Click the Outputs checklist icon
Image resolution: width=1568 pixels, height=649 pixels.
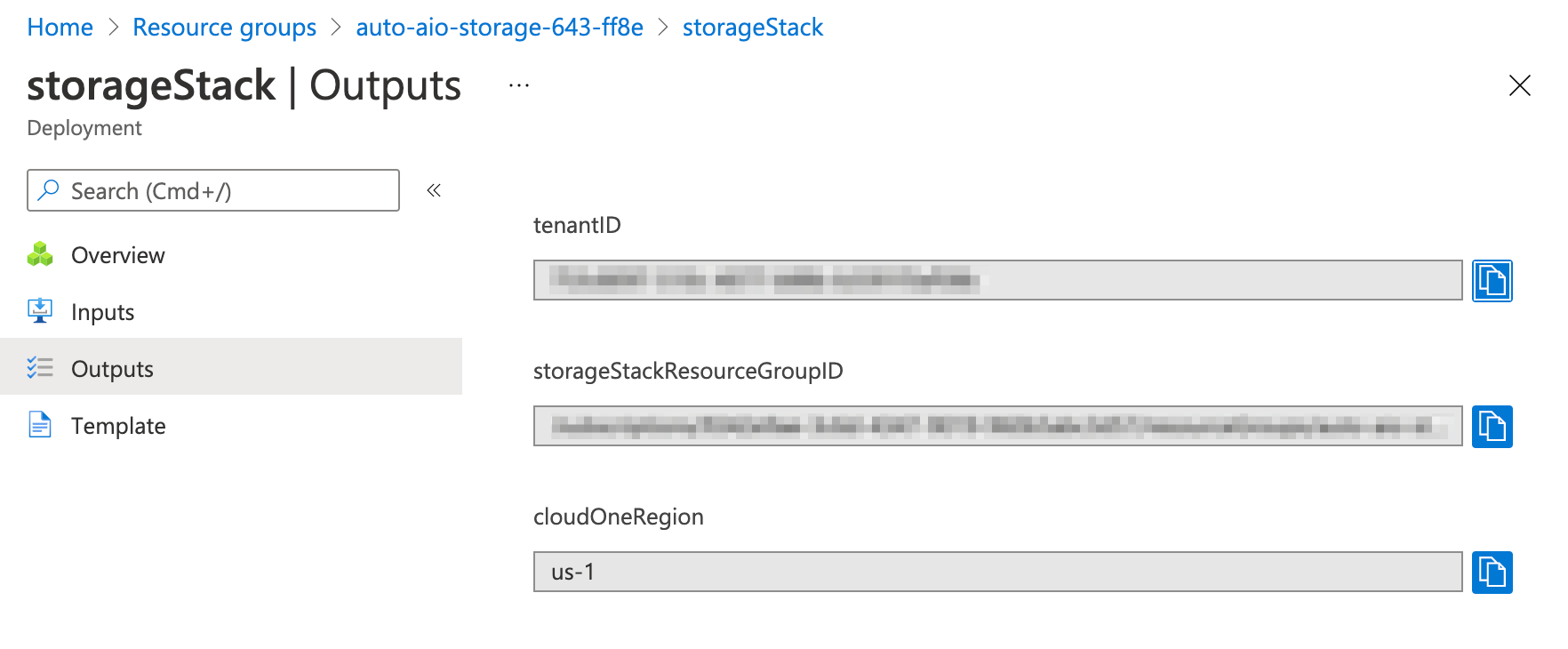pyautogui.click(x=40, y=368)
